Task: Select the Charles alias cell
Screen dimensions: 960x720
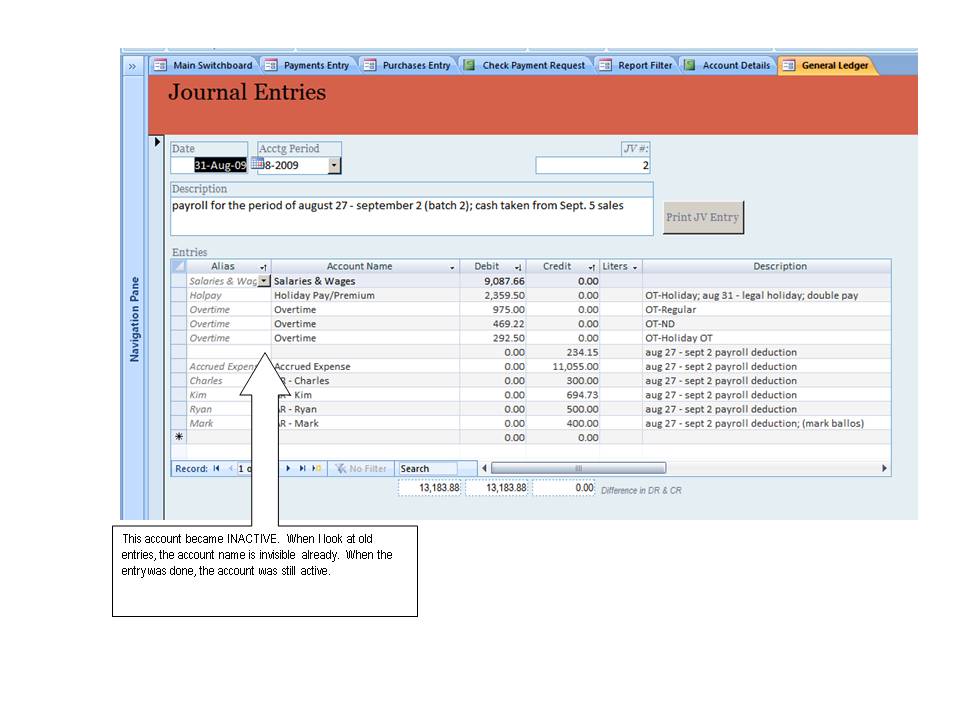Action: coord(219,381)
